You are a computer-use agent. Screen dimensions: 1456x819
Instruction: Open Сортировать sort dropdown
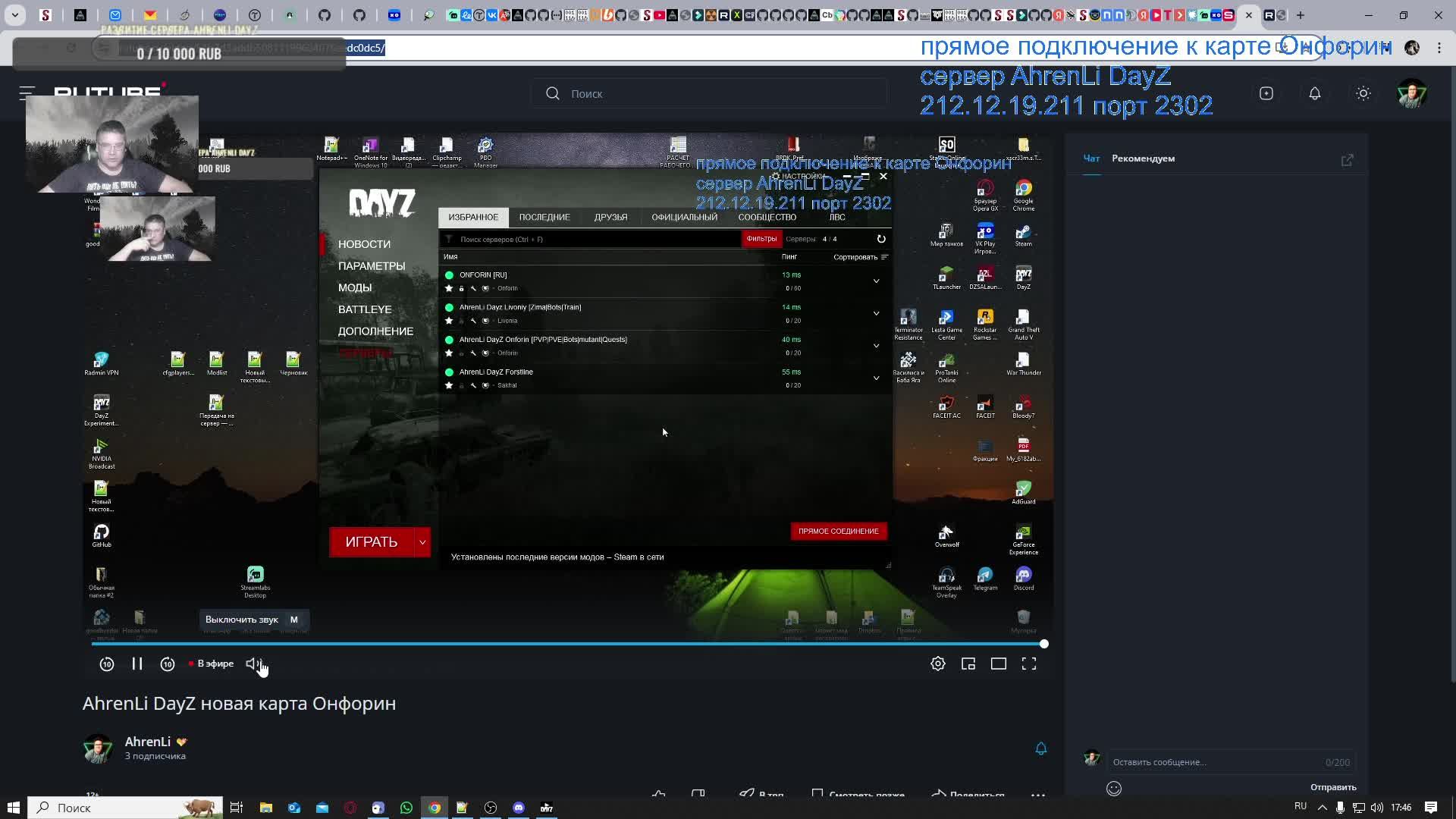[x=861, y=257]
